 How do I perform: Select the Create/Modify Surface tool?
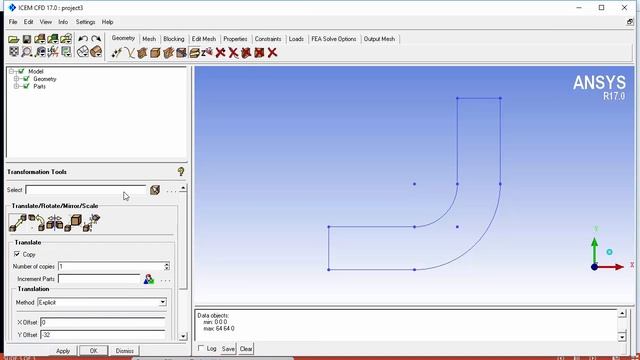(x=142, y=53)
